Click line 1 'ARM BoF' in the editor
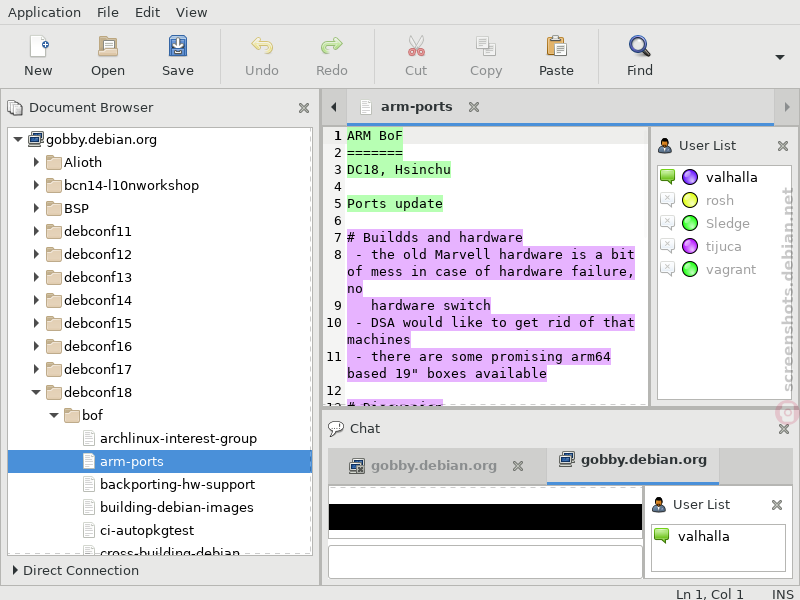 point(374,136)
